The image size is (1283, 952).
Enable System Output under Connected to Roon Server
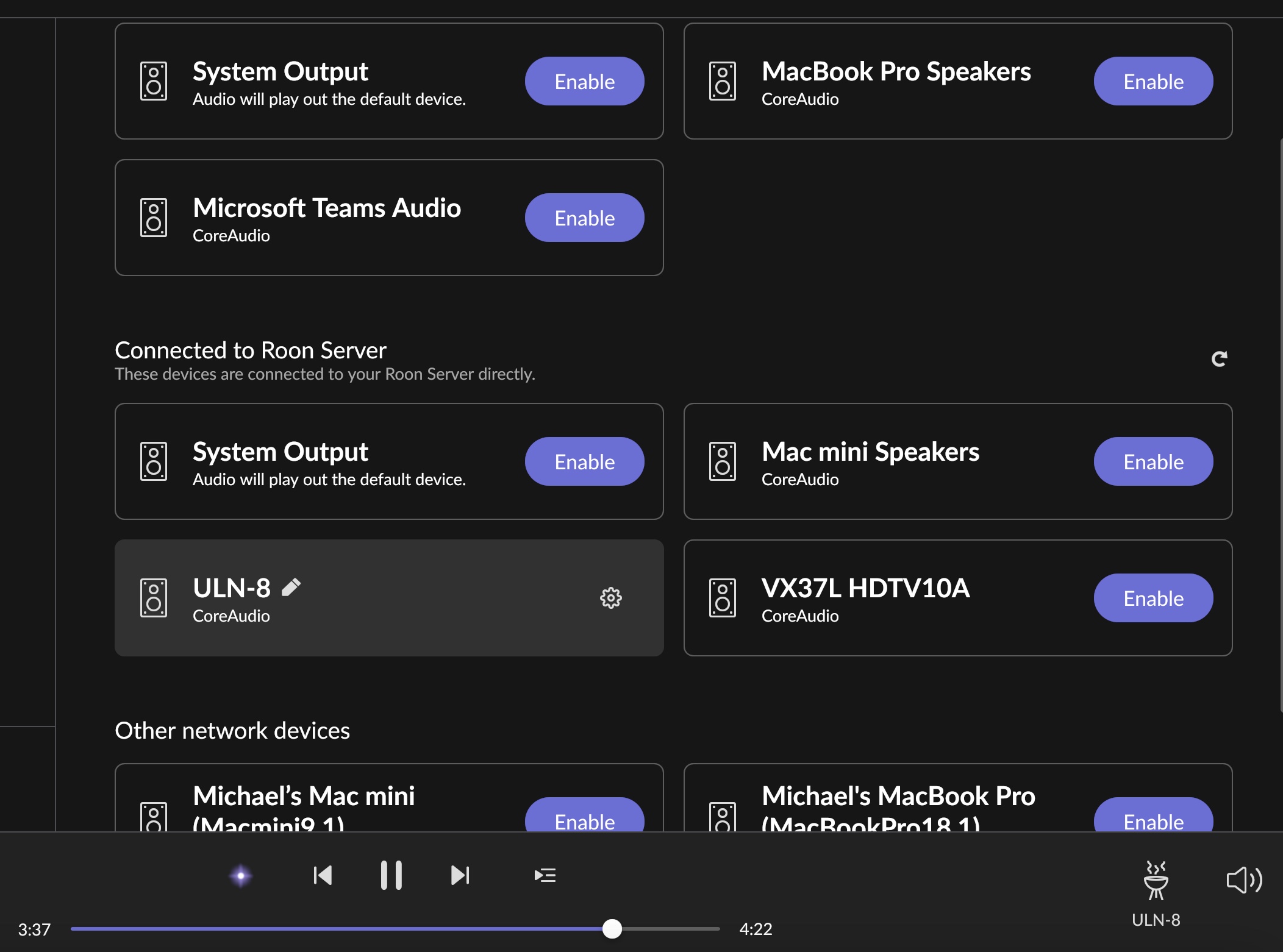tap(584, 461)
